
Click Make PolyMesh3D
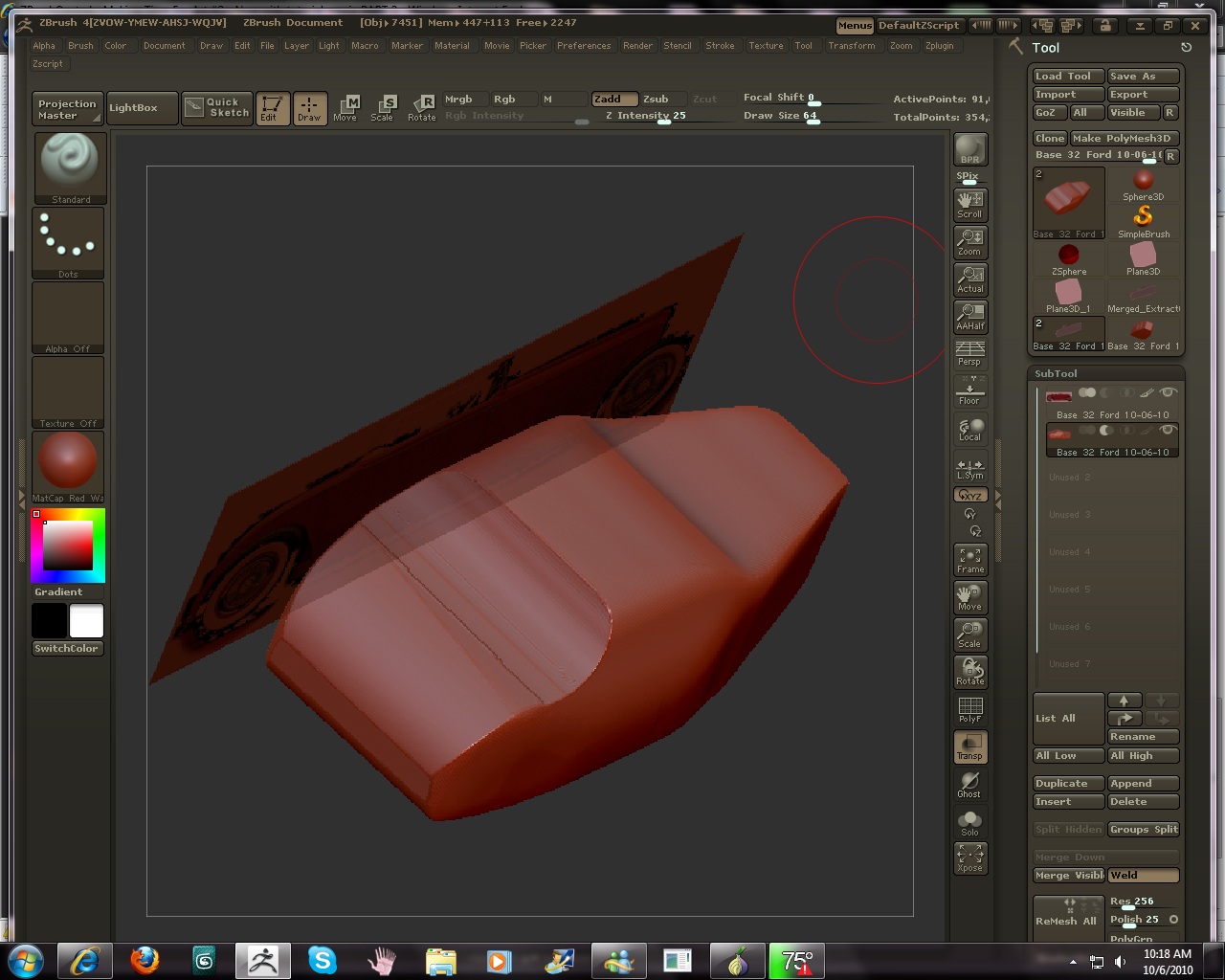click(1125, 138)
